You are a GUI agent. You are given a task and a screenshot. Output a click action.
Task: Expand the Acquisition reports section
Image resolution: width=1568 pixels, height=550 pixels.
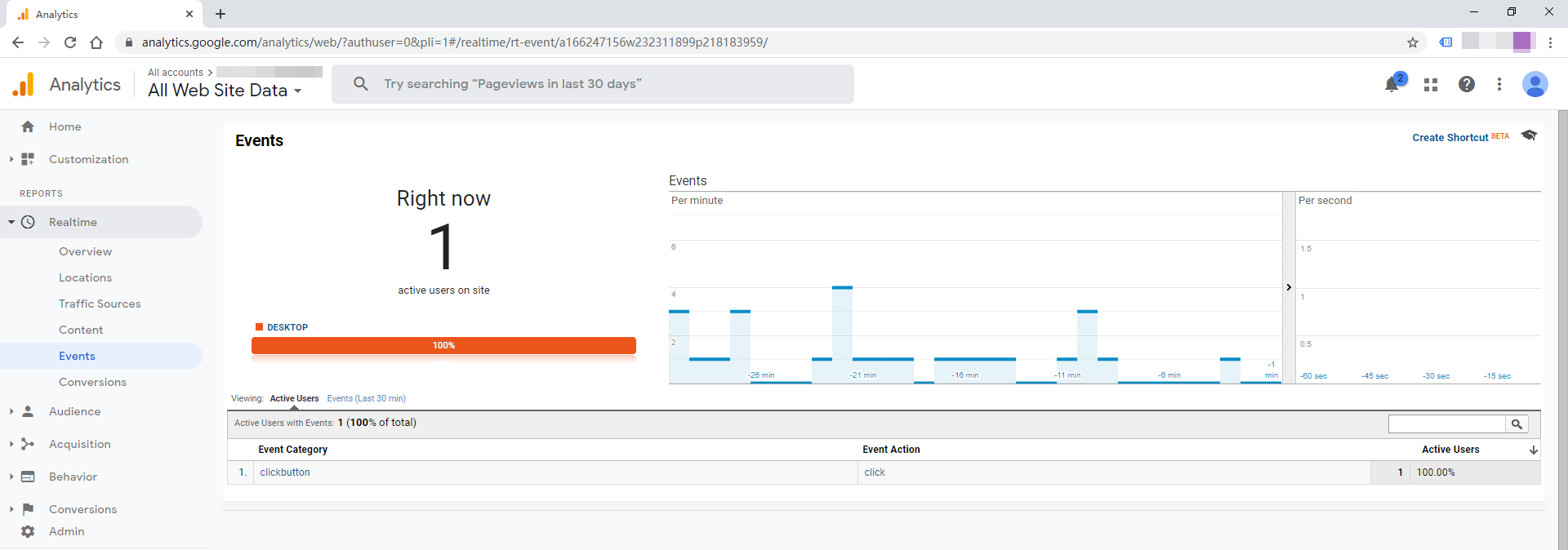coord(11,444)
